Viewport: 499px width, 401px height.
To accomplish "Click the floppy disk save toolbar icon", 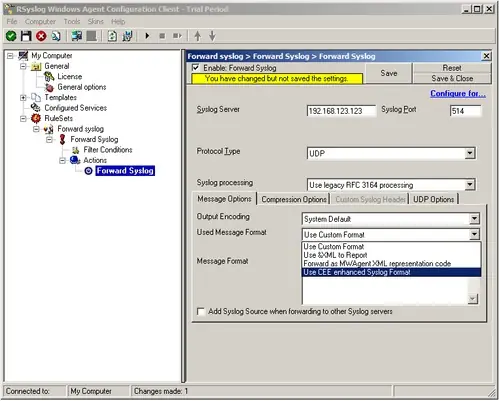I will (26, 36).
